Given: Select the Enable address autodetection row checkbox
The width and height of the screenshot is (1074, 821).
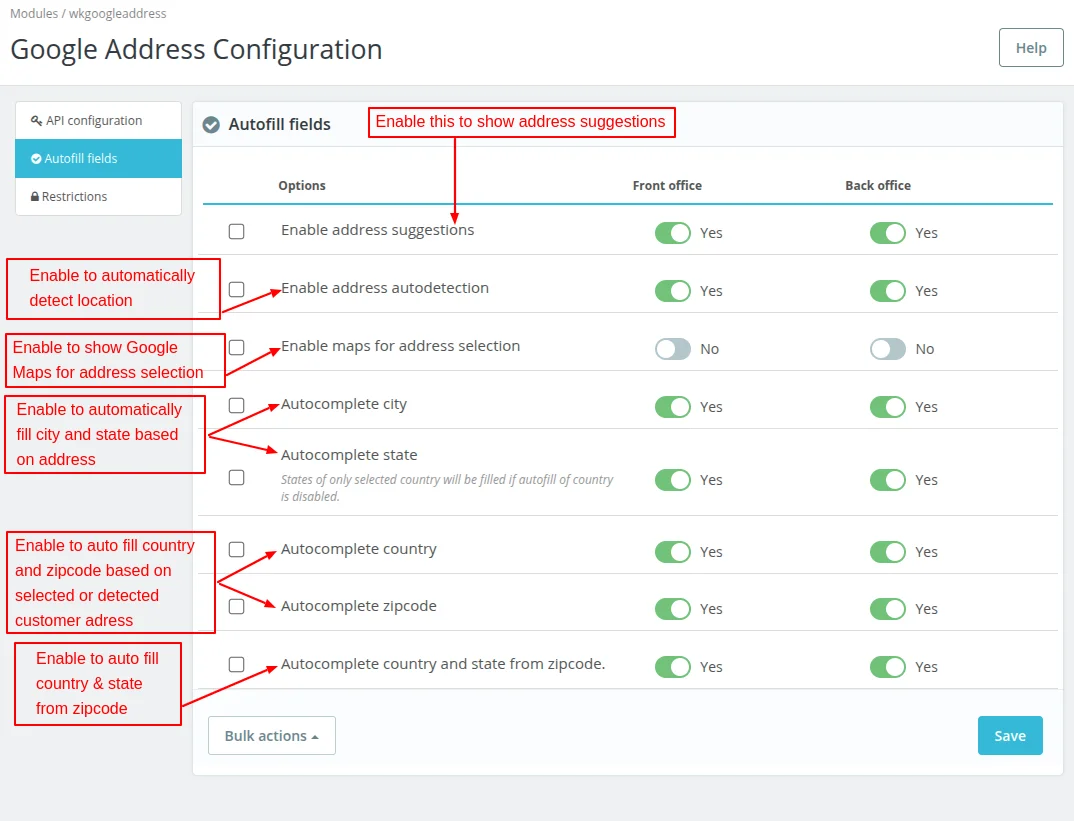Looking at the screenshot, I should 236,289.
